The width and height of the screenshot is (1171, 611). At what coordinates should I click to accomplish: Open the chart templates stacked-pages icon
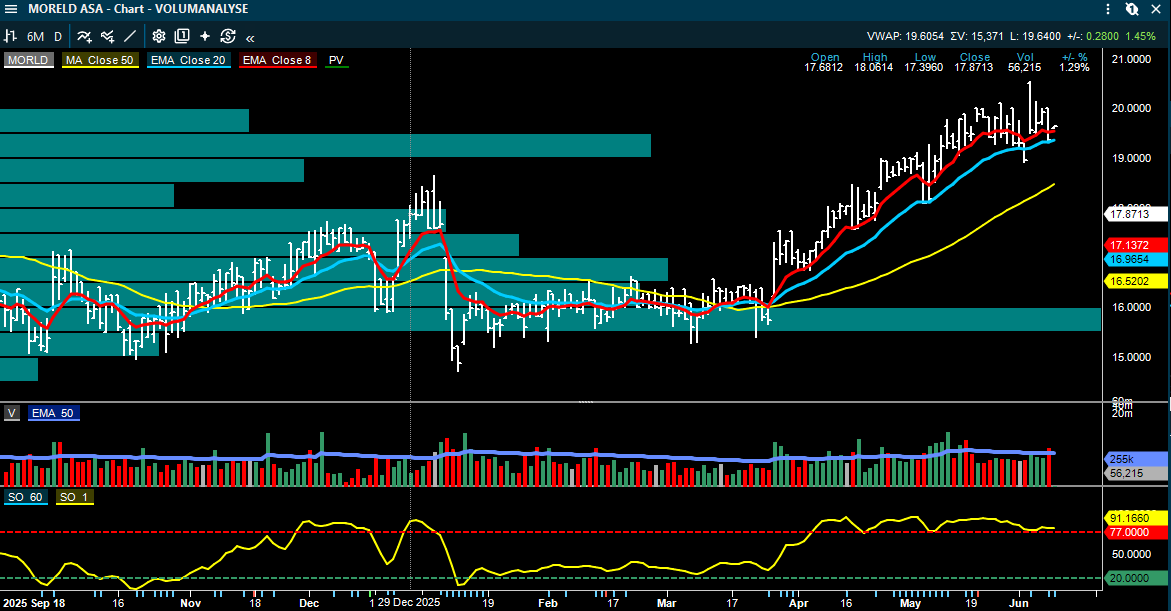[181, 36]
